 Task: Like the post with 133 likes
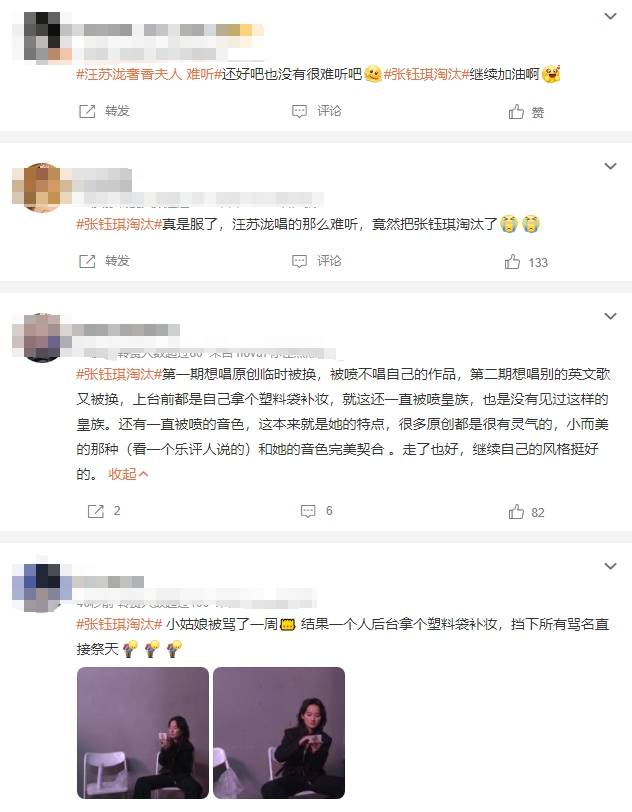[x=526, y=262]
